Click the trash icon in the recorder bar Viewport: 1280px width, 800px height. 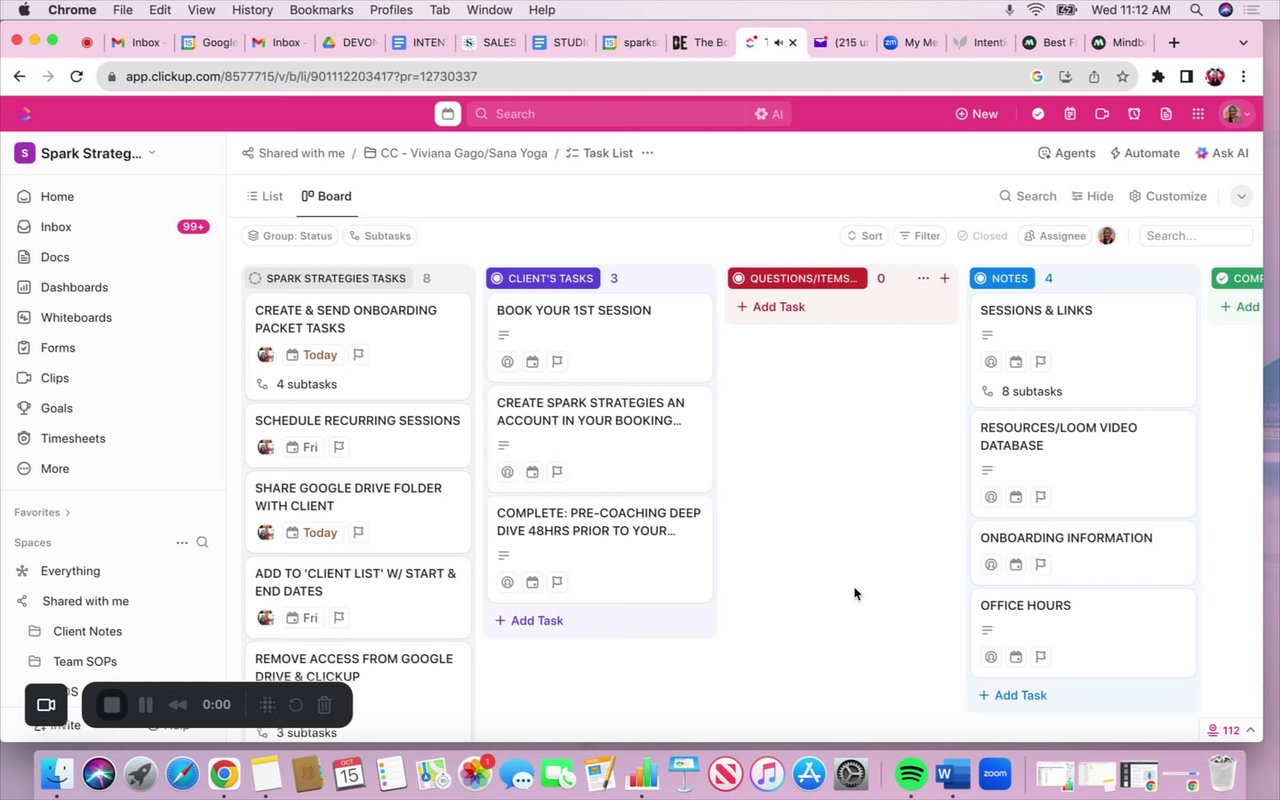[x=324, y=705]
